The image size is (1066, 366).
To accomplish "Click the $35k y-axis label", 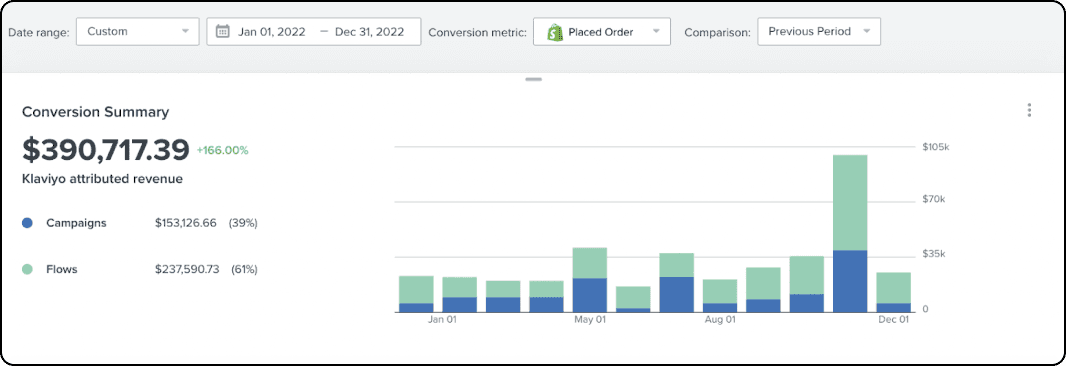I will tap(933, 254).
